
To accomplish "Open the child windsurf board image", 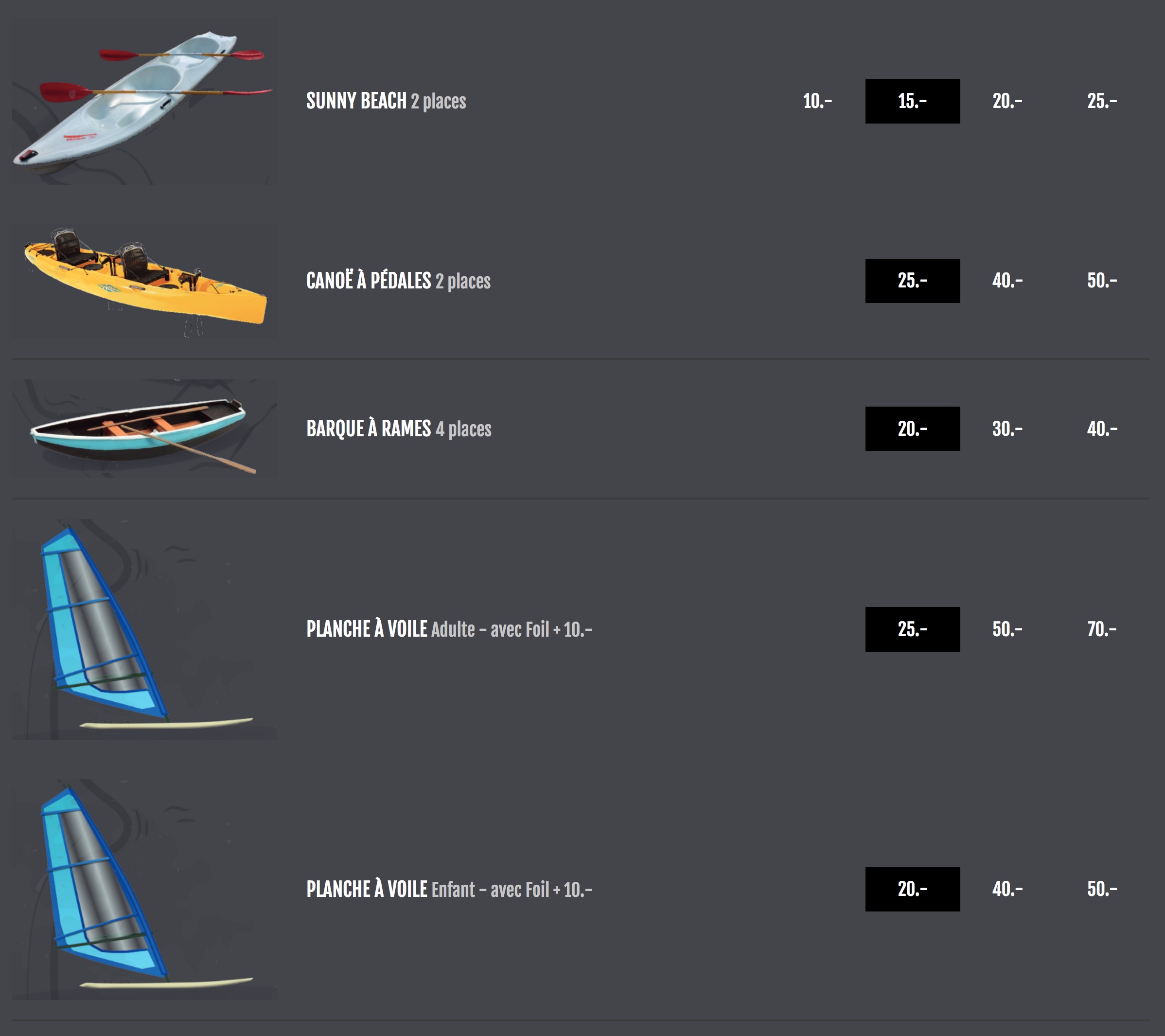I will coord(144,890).
